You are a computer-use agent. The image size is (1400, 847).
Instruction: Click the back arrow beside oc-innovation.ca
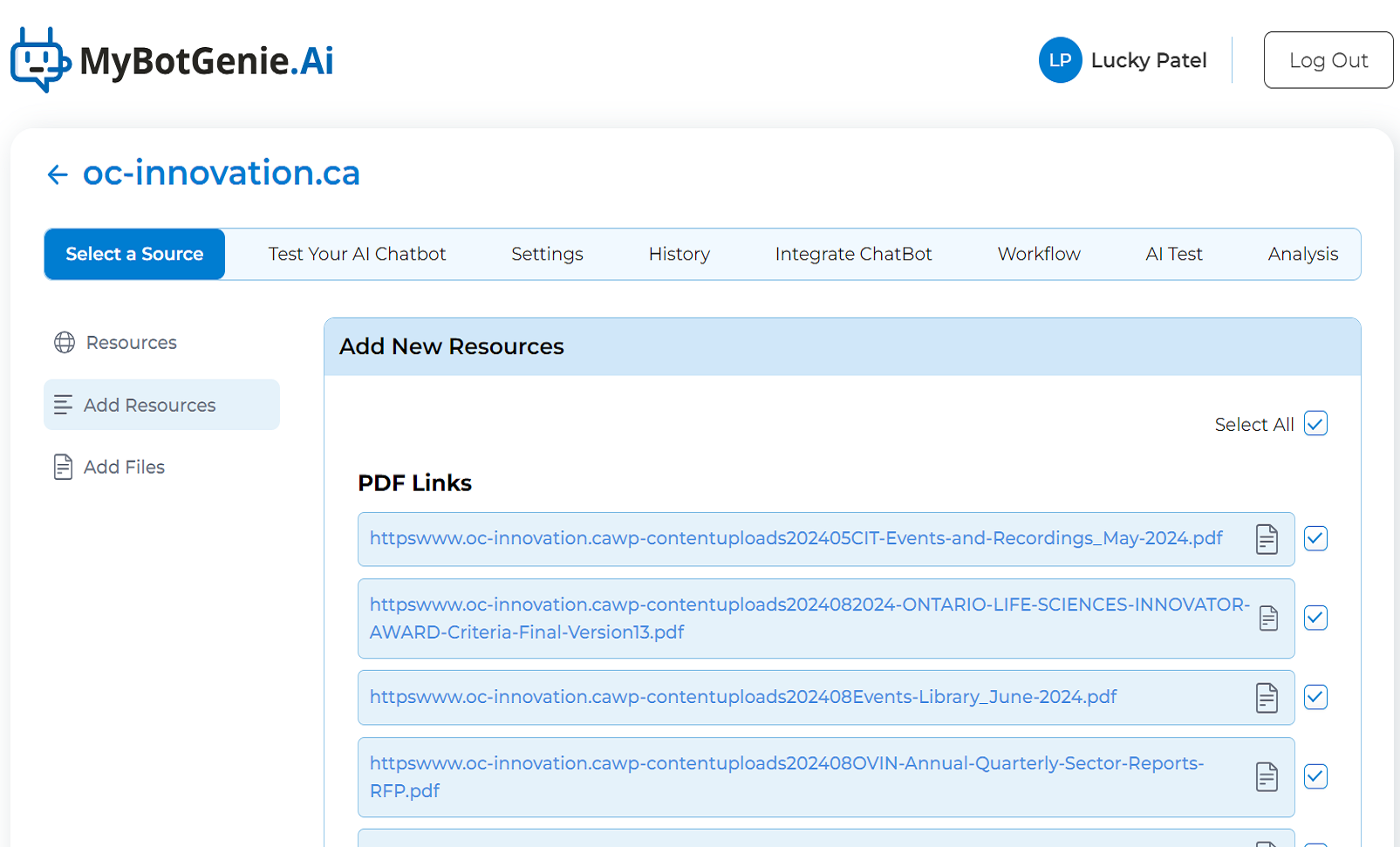click(x=58, y=174)
